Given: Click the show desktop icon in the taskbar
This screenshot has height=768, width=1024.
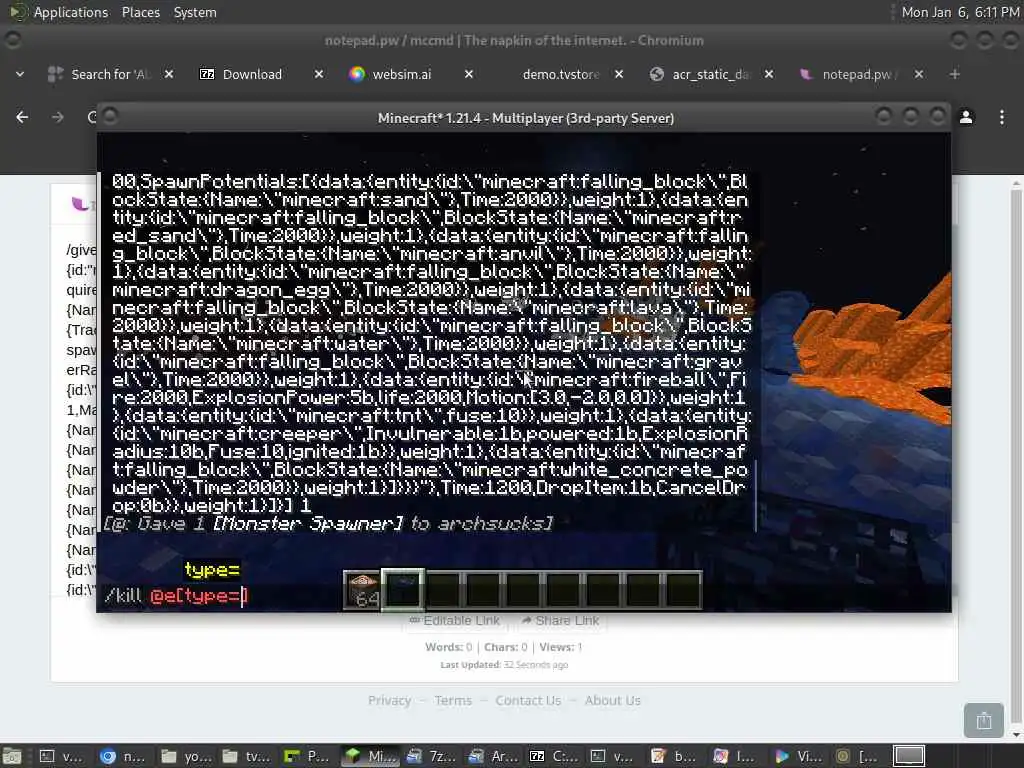Looking at the screenshot, I should 12,756.
